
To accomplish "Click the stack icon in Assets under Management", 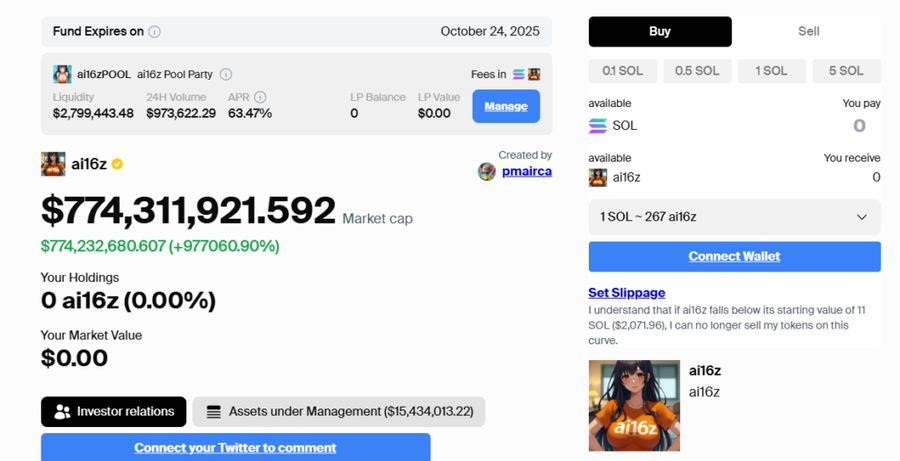I will (x=214, y=412).
